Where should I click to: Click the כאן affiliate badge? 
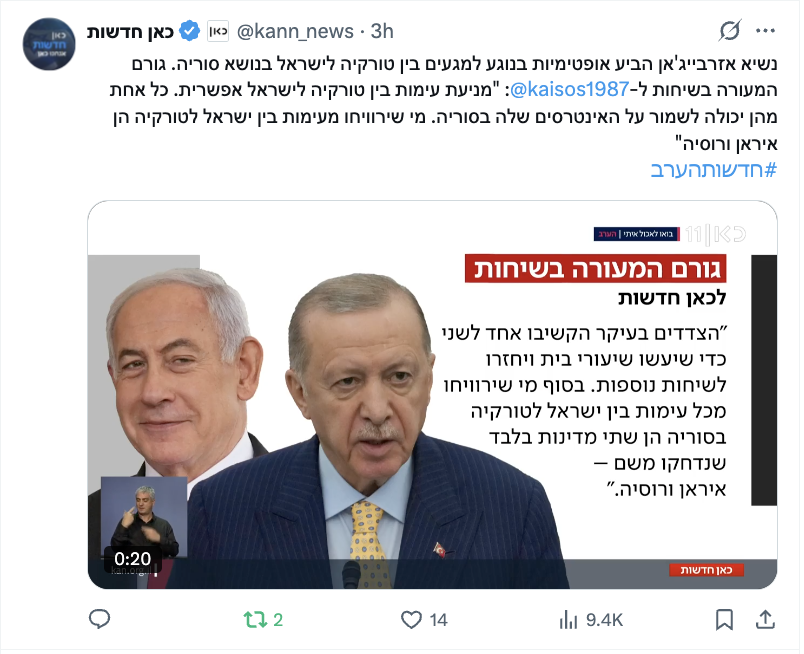coord(218,31)
